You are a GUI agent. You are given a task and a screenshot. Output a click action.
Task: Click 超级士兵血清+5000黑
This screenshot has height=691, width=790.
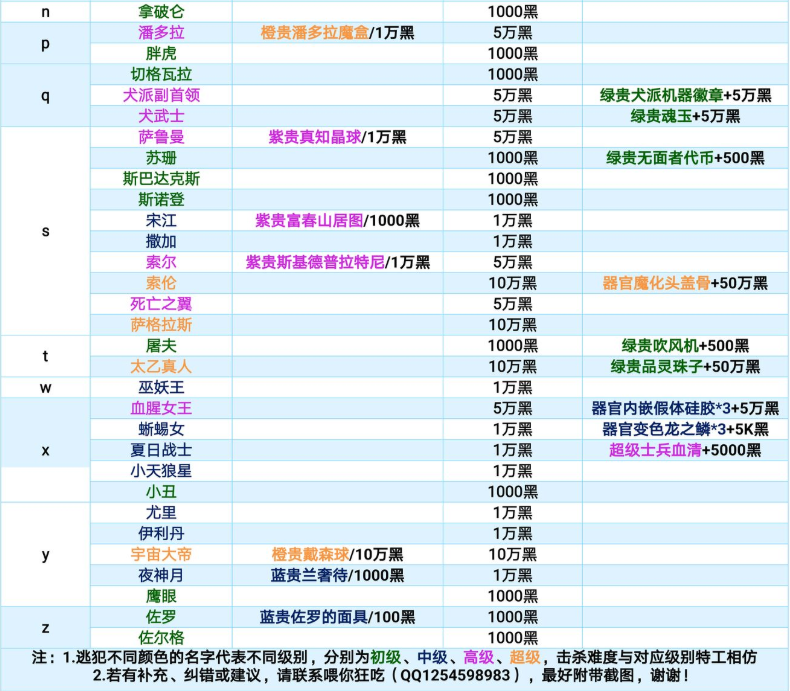685,450
